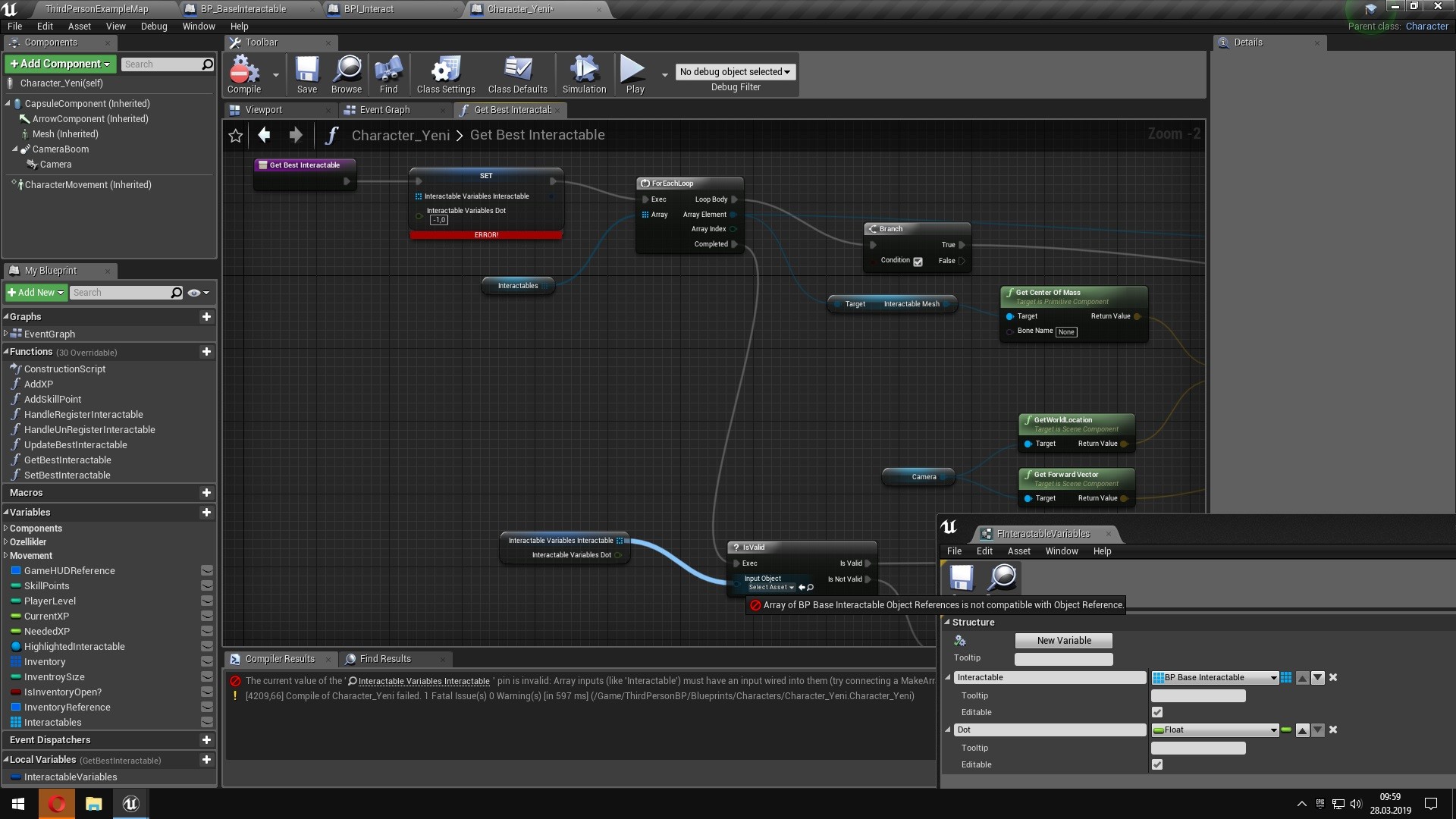Click Add New in My Blueprint
The height and width of the screenshot is (819, 1456).
point(36,293)
